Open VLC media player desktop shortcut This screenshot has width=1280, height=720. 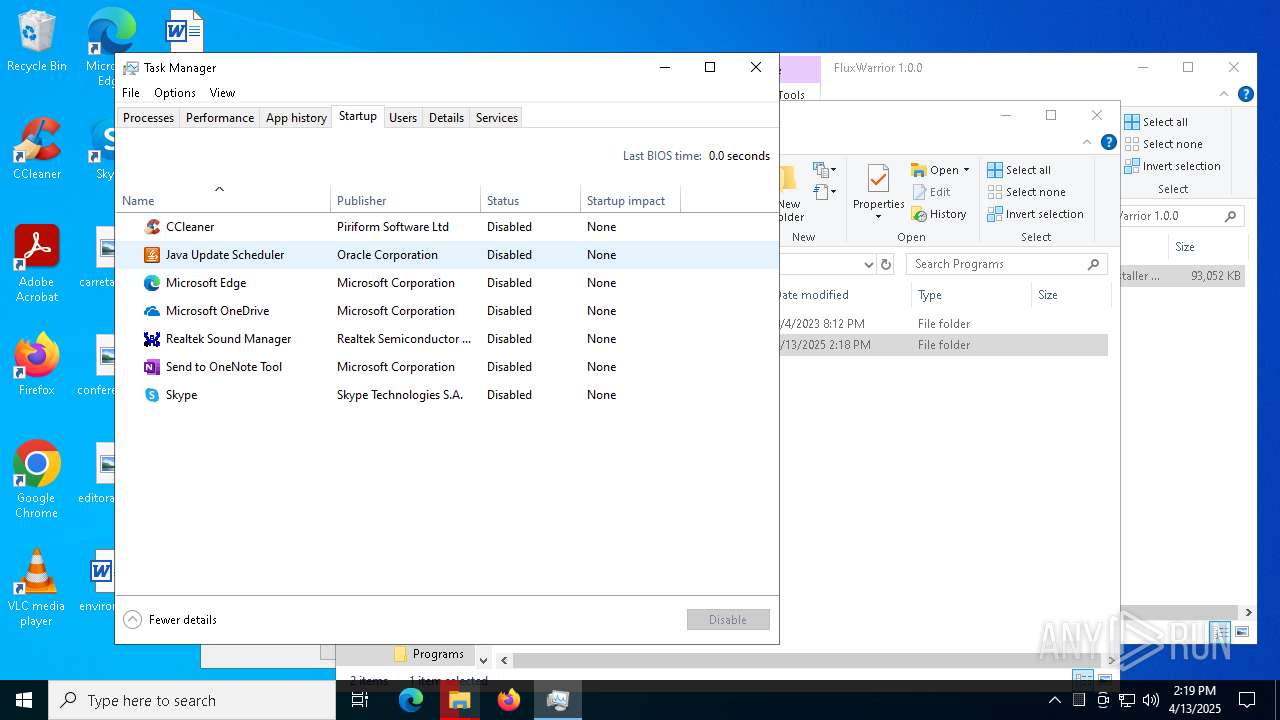(37, 588)
